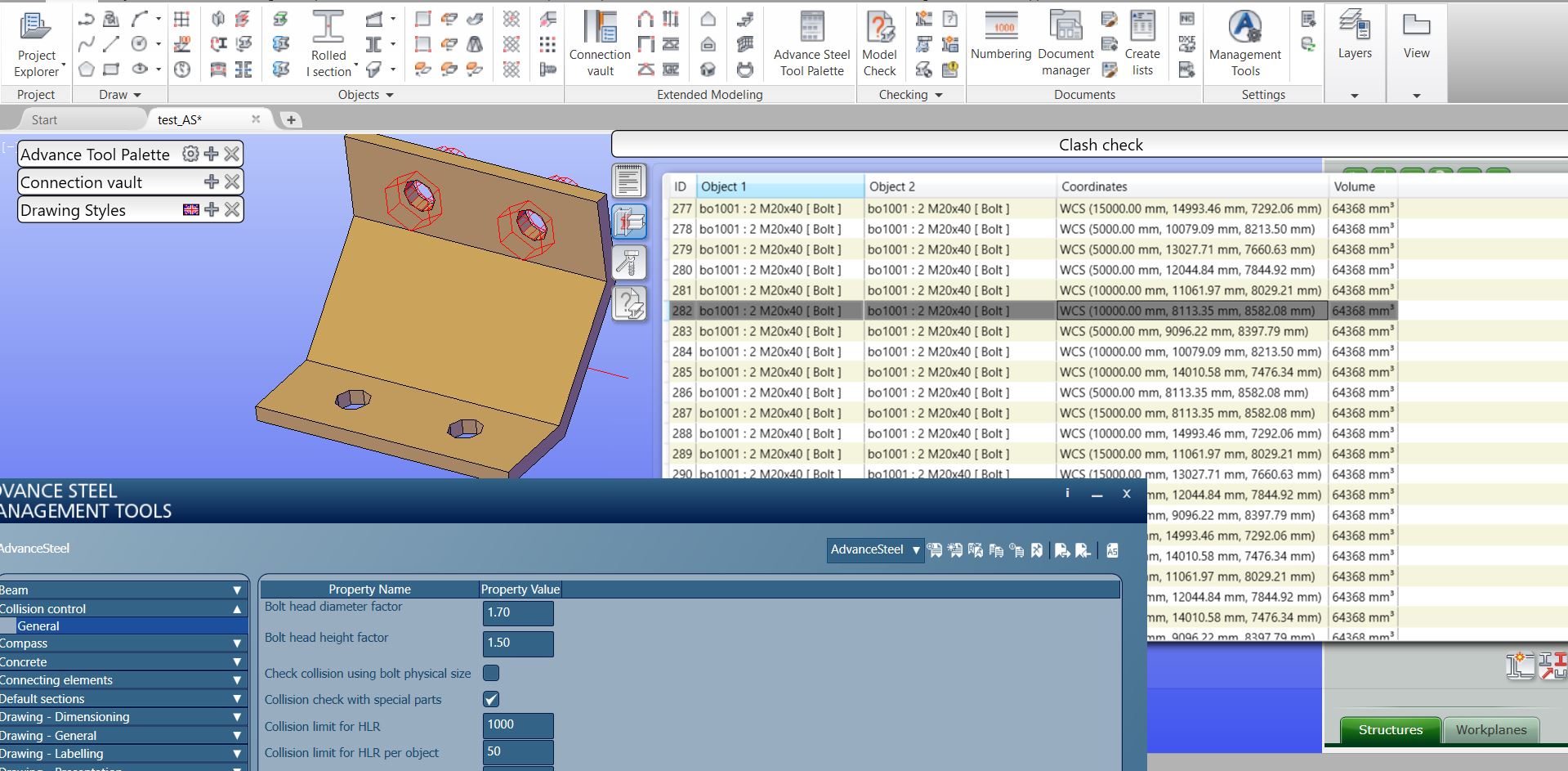
Task: Select General under Collision control
Action: point(123,625)
